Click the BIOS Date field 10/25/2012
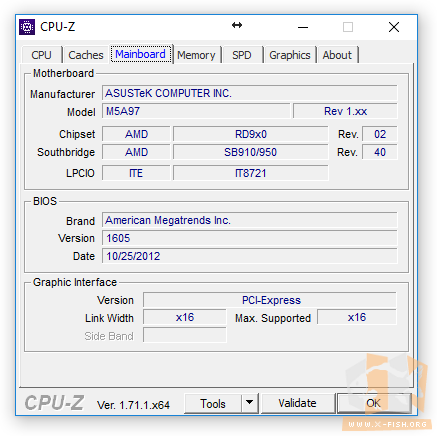Screen dimensions: 437x436 (250, 256)
